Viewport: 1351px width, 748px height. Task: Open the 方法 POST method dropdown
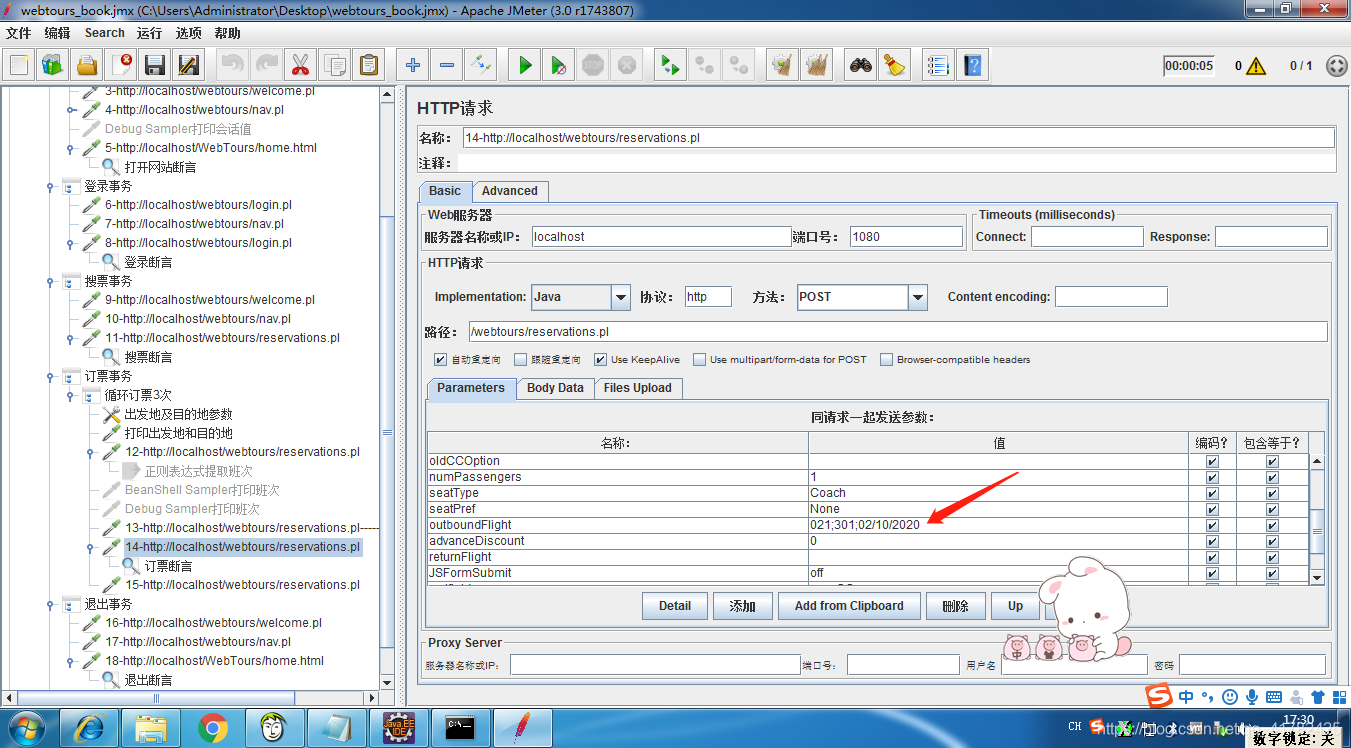[918, 297]
